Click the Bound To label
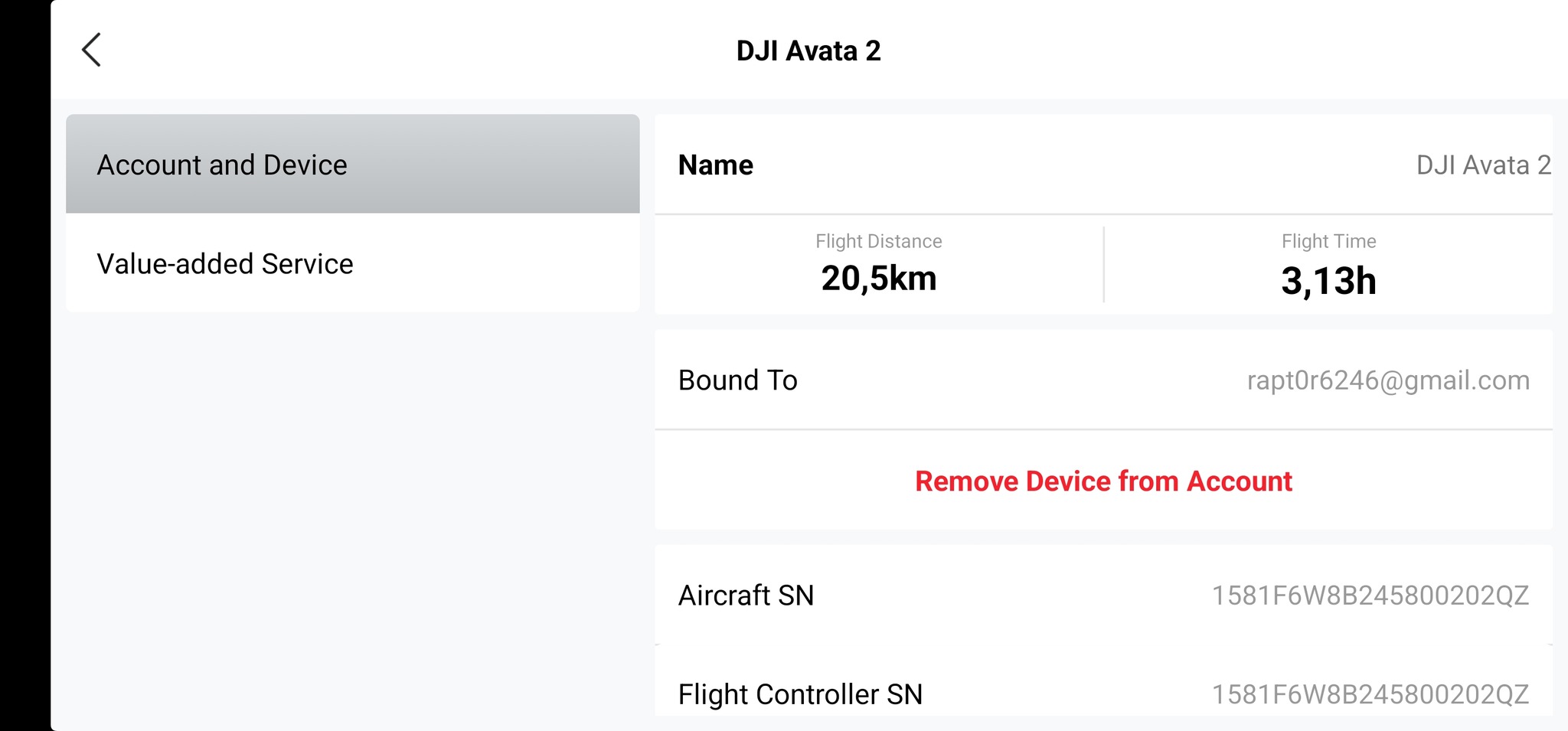Screen dimensions: 1568x731 click(x=738, y=380)
